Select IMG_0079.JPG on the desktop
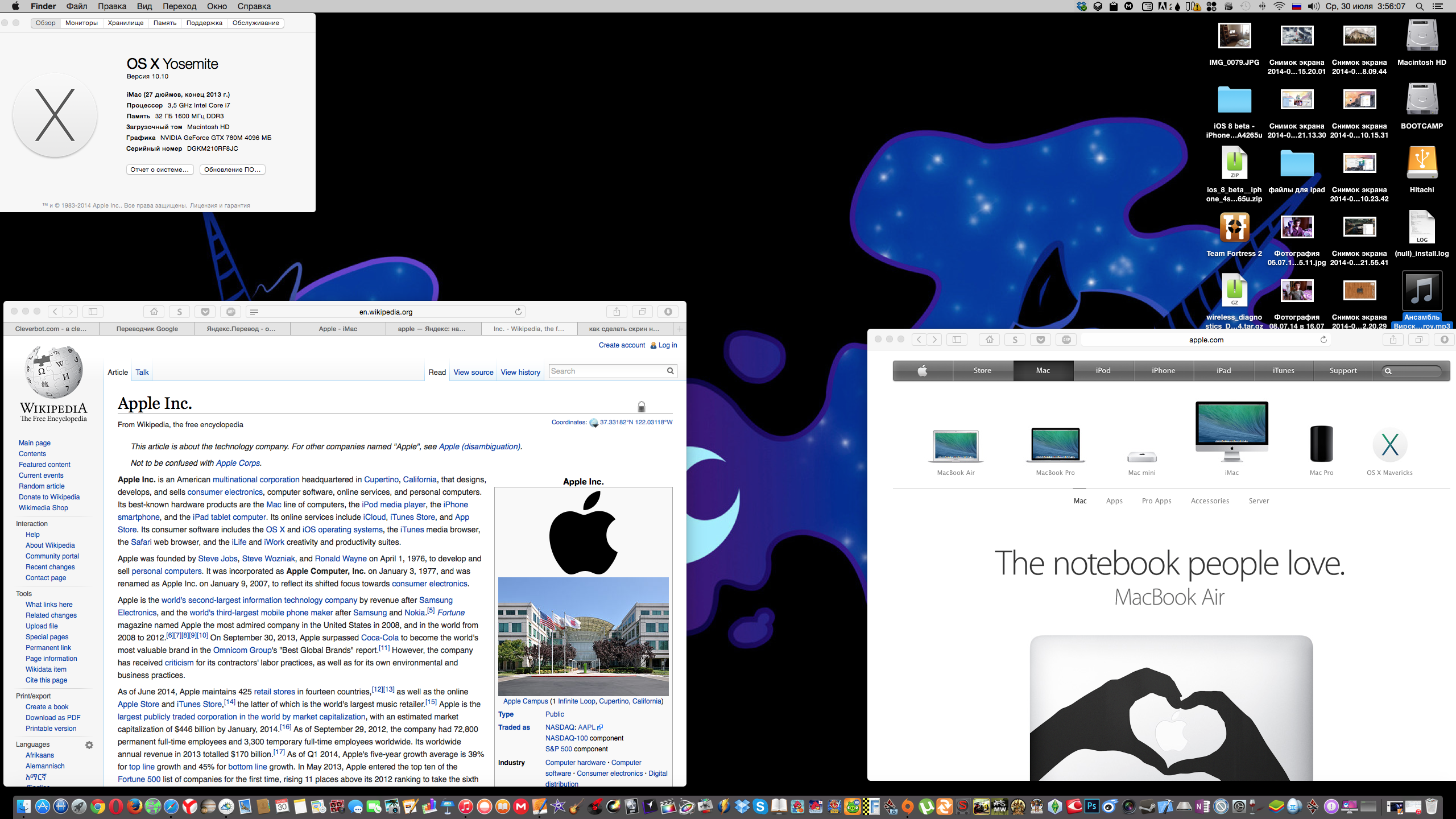 [1234, 44]
